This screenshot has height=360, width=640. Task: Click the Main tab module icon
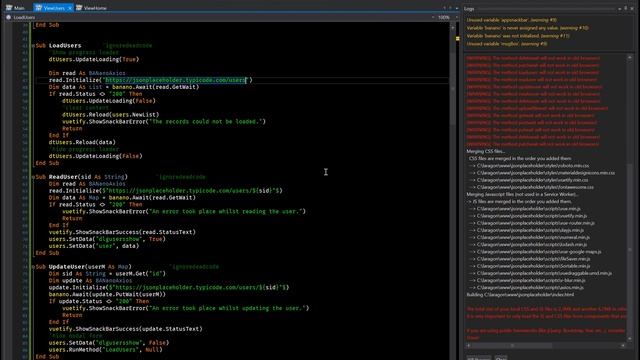(9, 8)
